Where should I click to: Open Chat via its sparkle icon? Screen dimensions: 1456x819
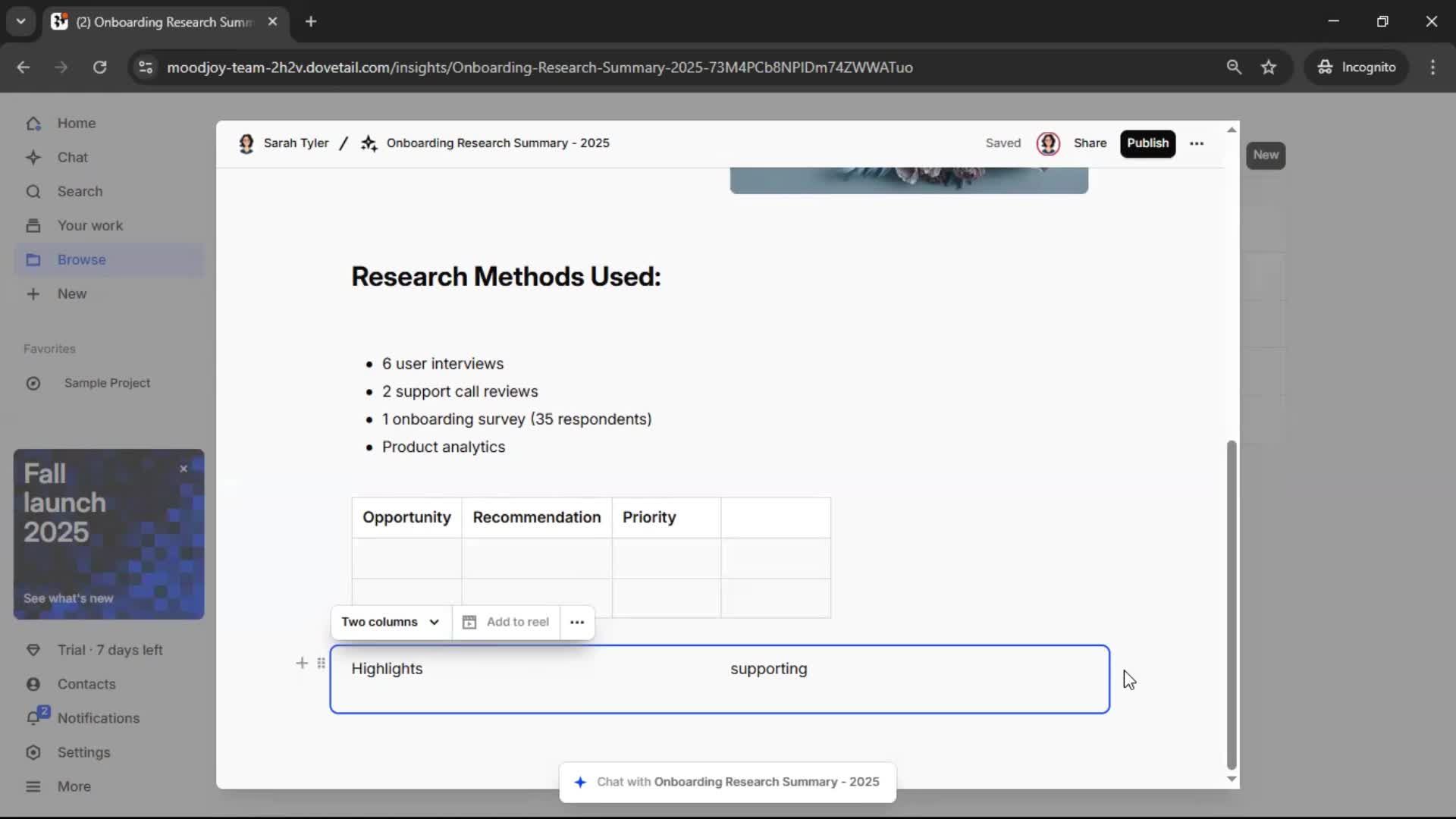coord(33,158)
